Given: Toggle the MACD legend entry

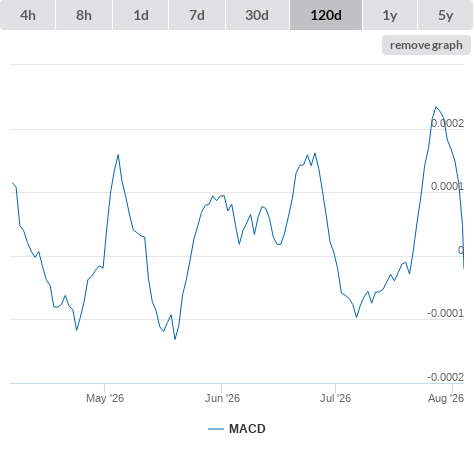Looking at the screenshot, I should click(247, 429).
